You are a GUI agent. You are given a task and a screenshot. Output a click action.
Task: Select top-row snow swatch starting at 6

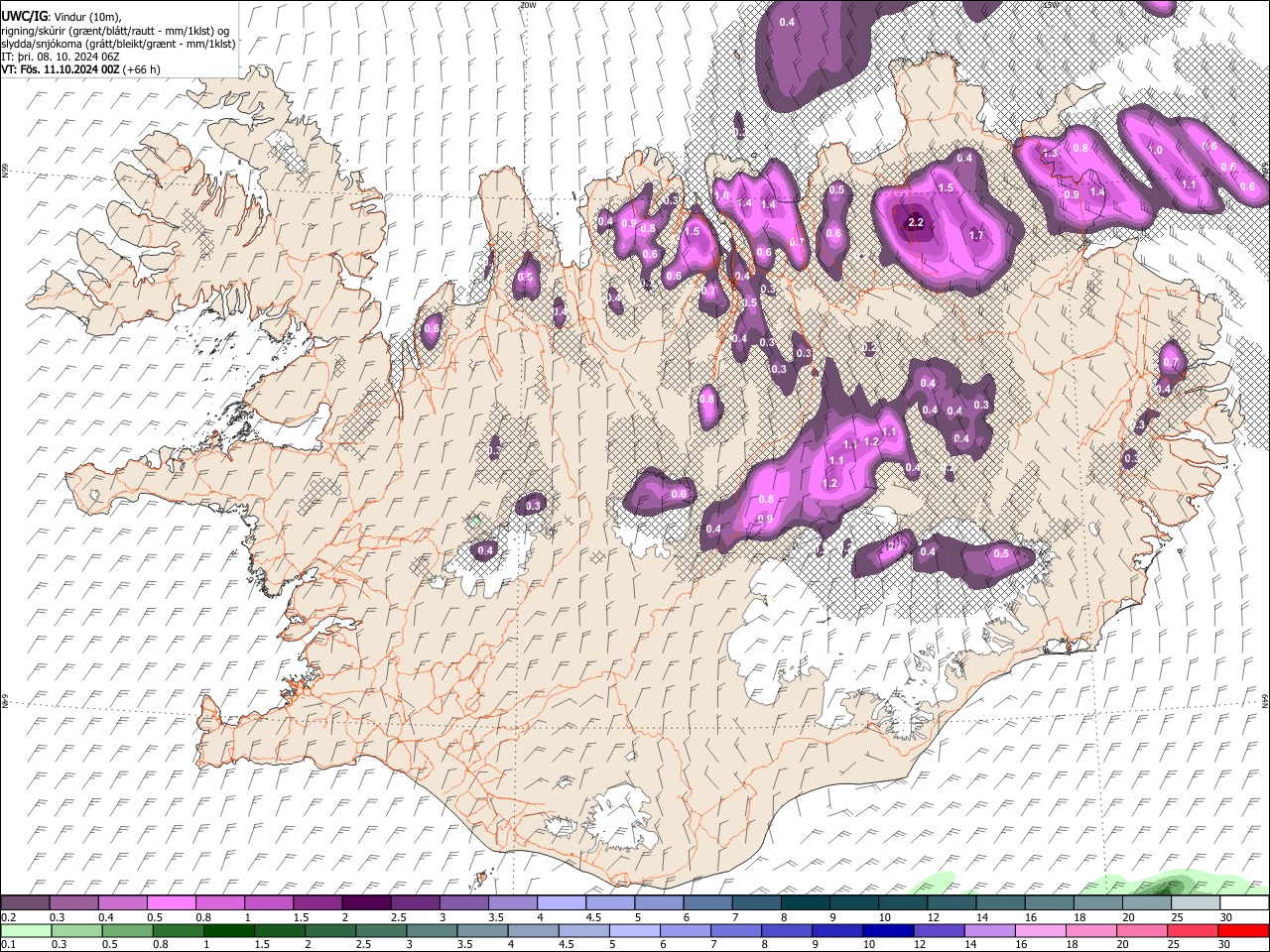point(706,903)
